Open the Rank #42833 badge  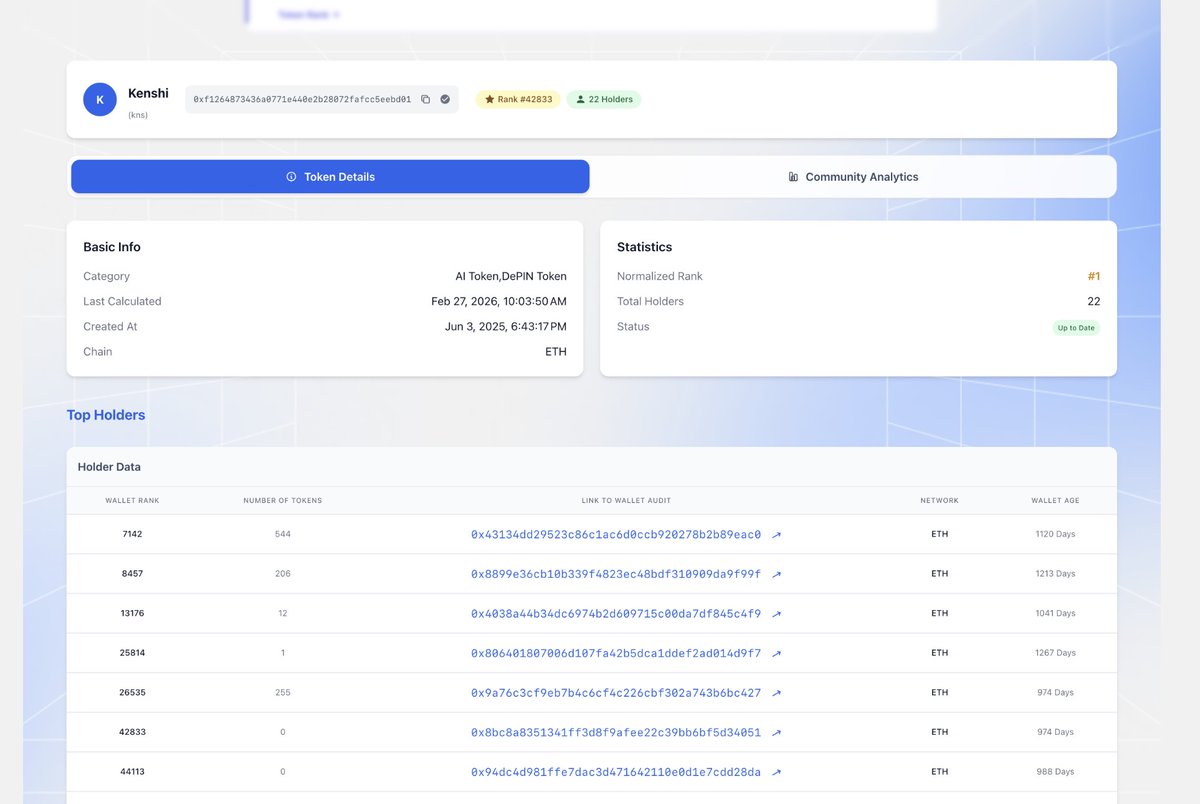point(517,99)
